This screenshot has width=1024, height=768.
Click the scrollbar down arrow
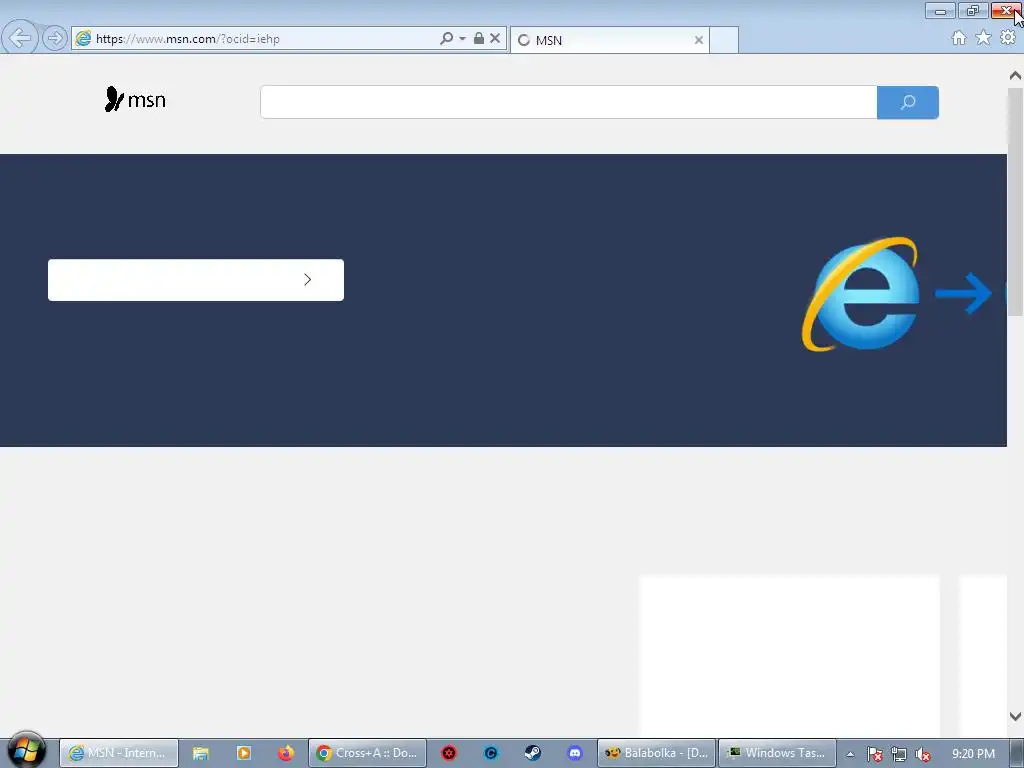(x=1015, y=716)
